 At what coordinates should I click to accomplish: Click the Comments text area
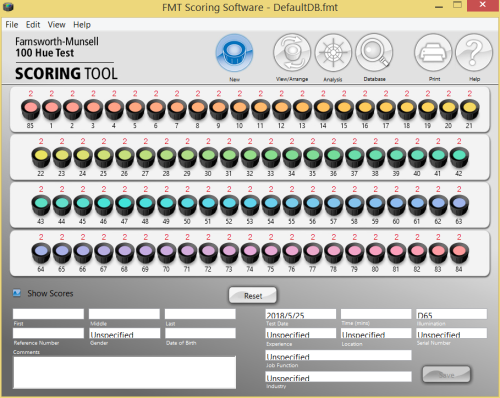pos(124,372)
